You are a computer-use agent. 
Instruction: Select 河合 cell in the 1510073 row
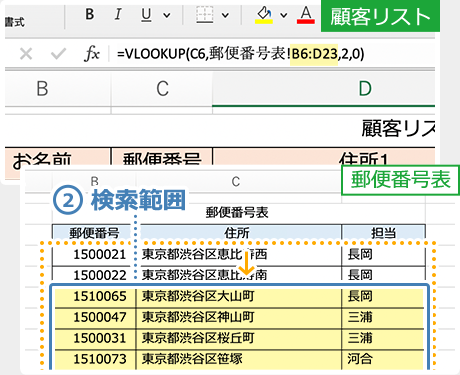pos(383,359)
